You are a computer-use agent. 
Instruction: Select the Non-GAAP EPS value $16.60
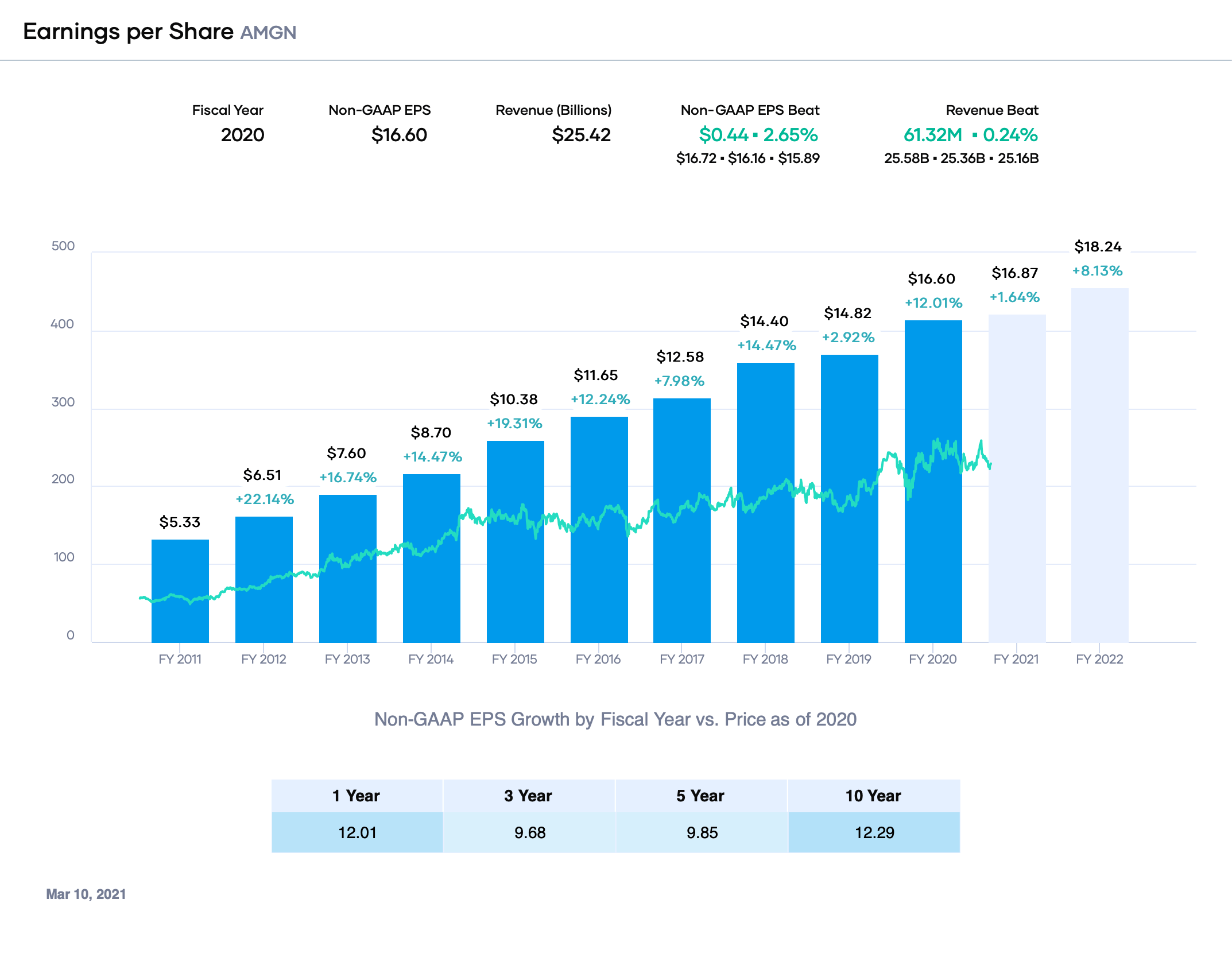coord(399,135)
